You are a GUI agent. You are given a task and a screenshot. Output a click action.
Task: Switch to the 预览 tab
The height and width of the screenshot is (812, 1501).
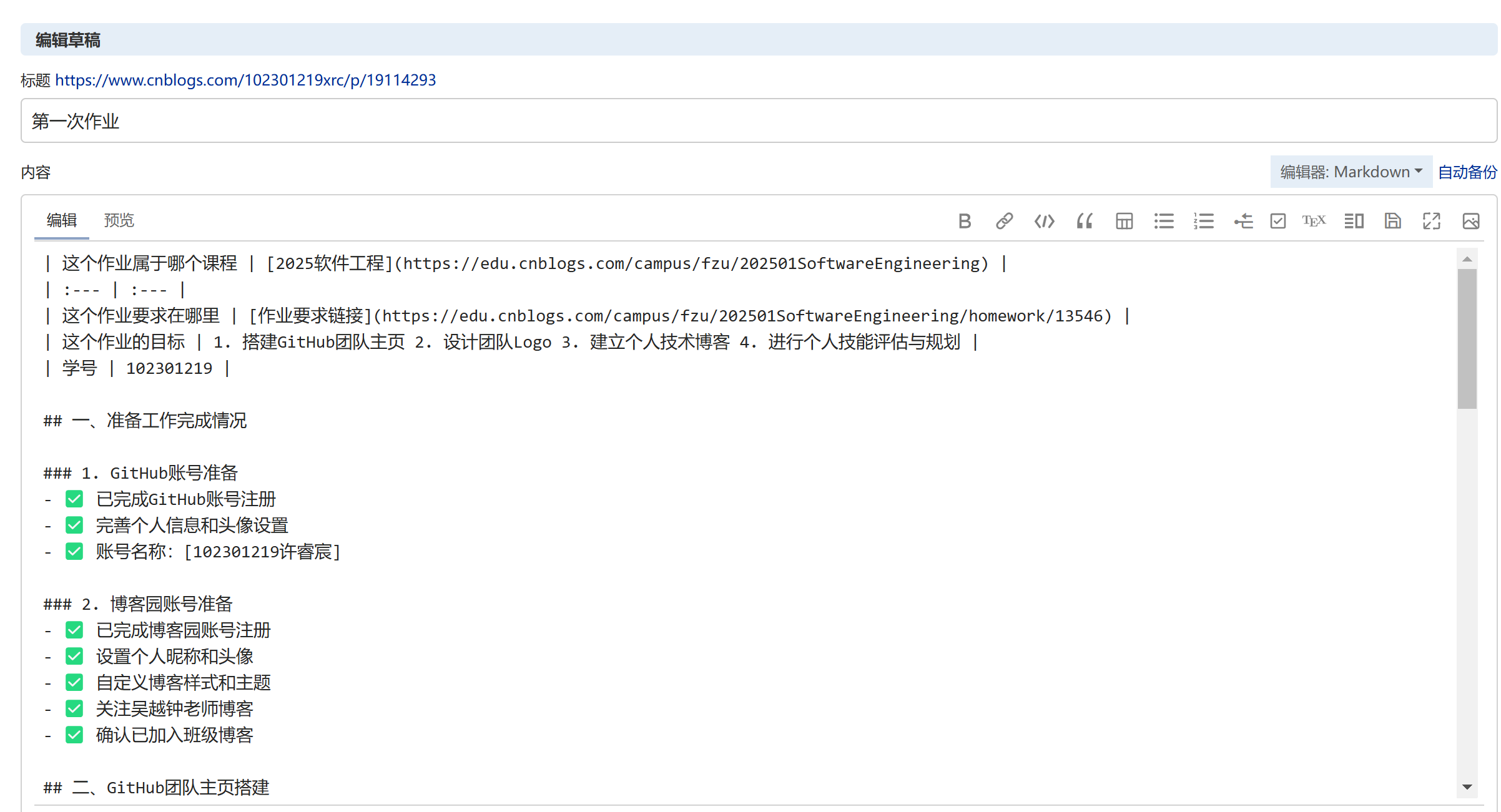click(119, 220)
